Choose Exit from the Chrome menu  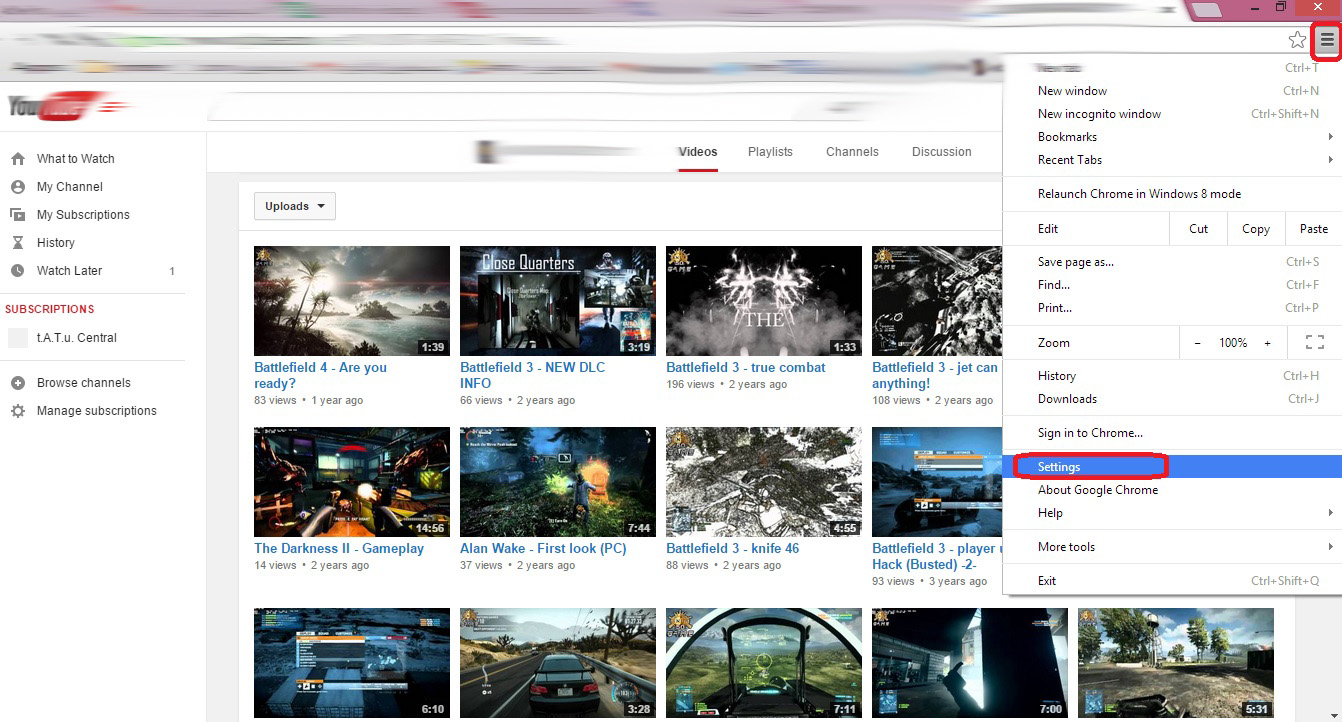point(1171,581)
